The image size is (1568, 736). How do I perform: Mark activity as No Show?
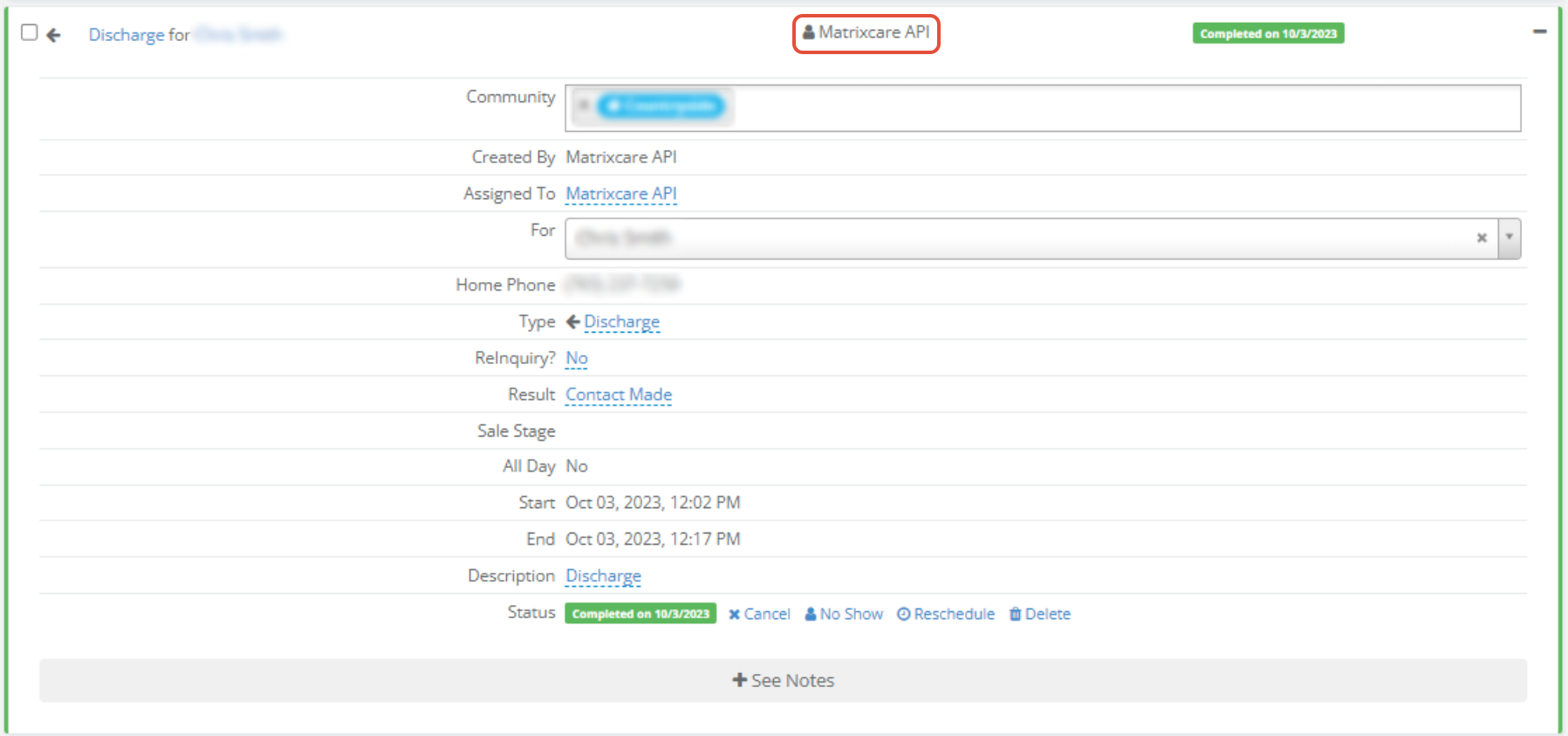coord(844,614)
